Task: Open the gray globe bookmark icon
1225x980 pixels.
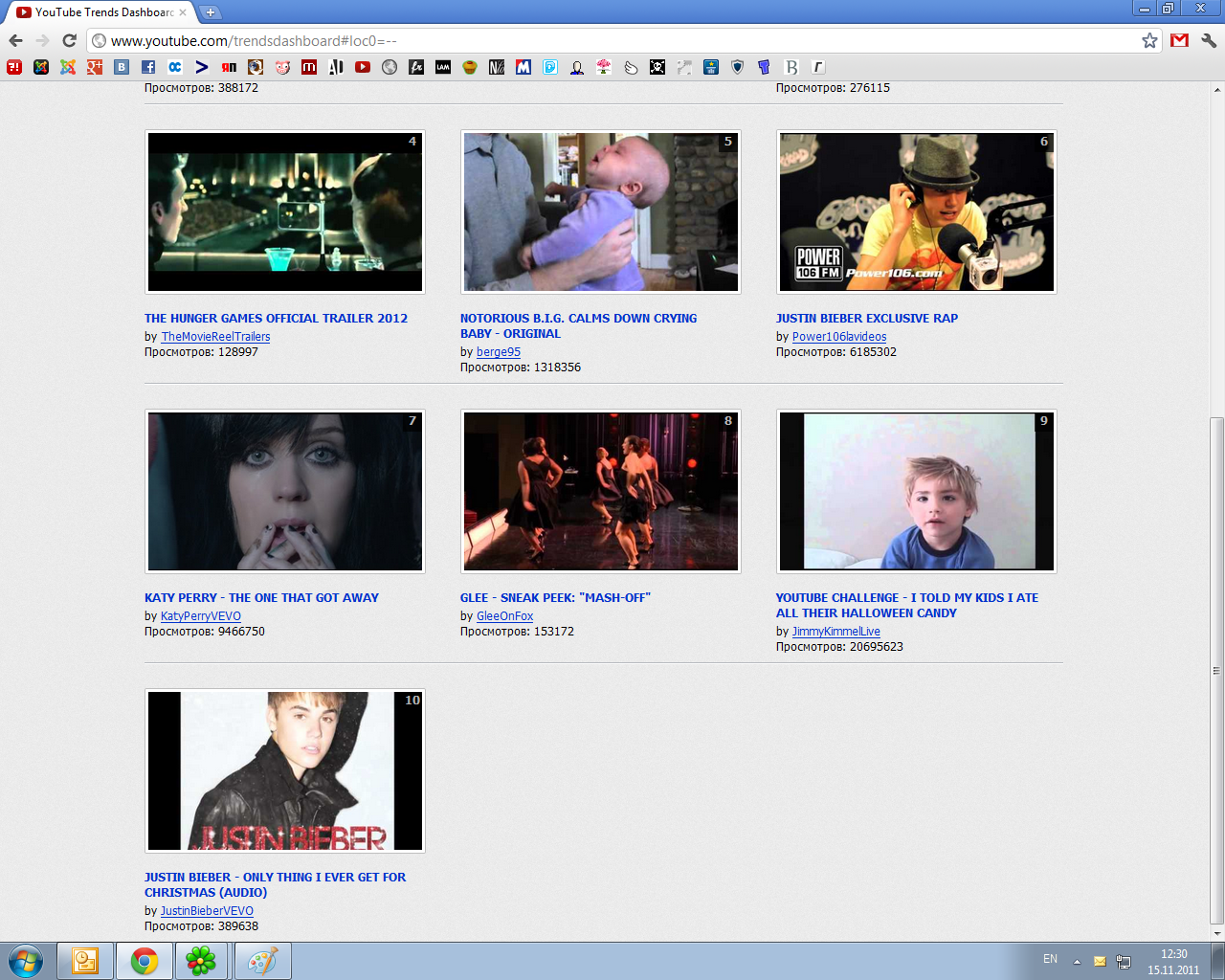Action: [x=390, y=67]
